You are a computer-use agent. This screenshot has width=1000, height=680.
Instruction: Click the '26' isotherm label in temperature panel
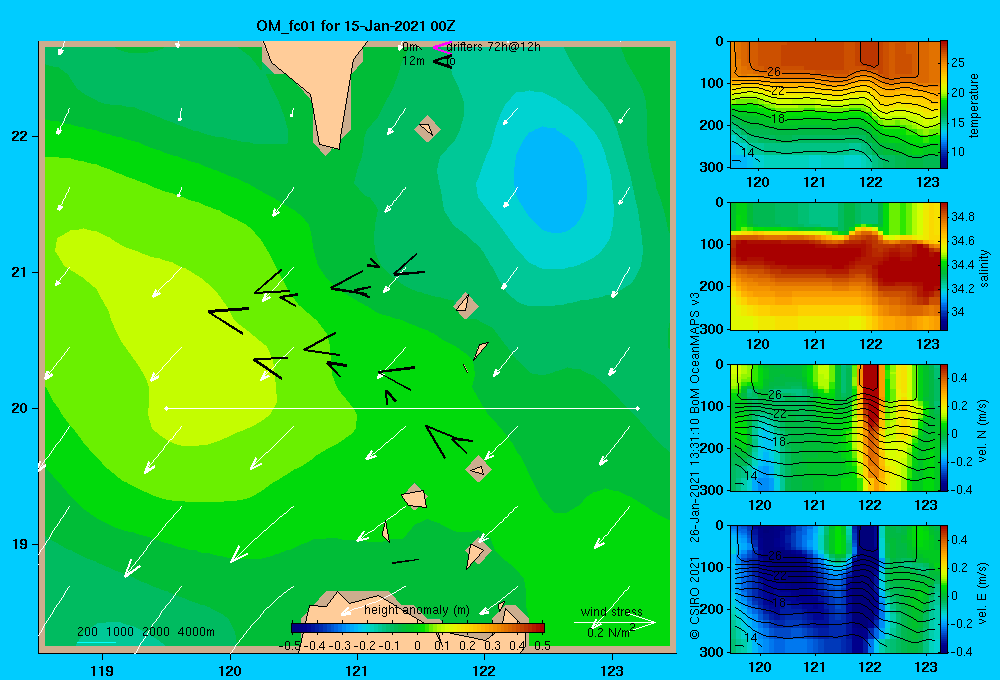click(774, 71)
